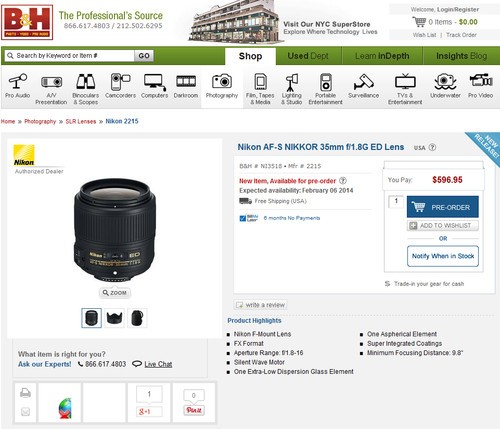Screen dimensions: 500x429
Task: Open the Computers category
Action: pyautogui.click(x=154, y=86)
